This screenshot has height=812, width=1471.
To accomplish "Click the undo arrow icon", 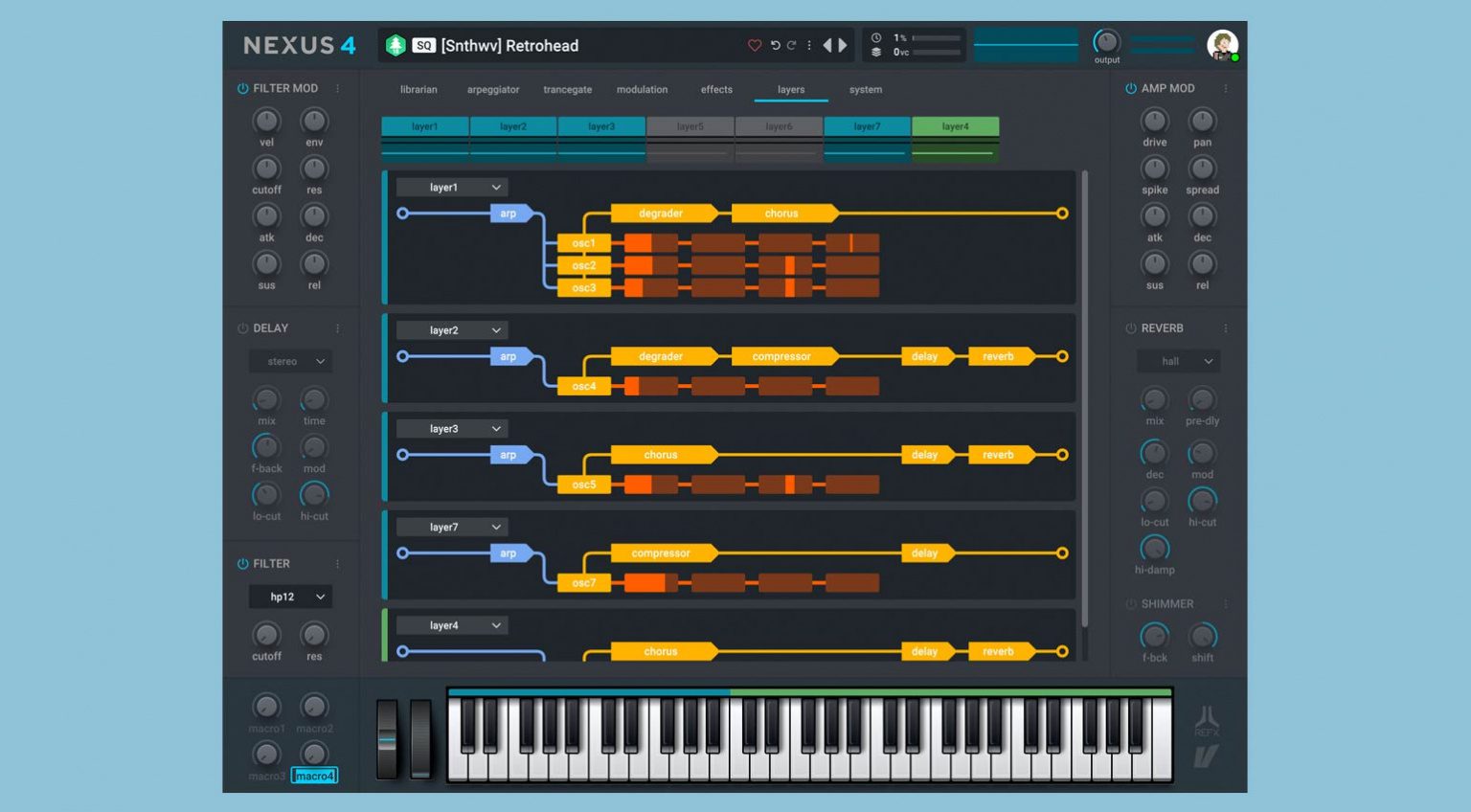I will 775,45.
